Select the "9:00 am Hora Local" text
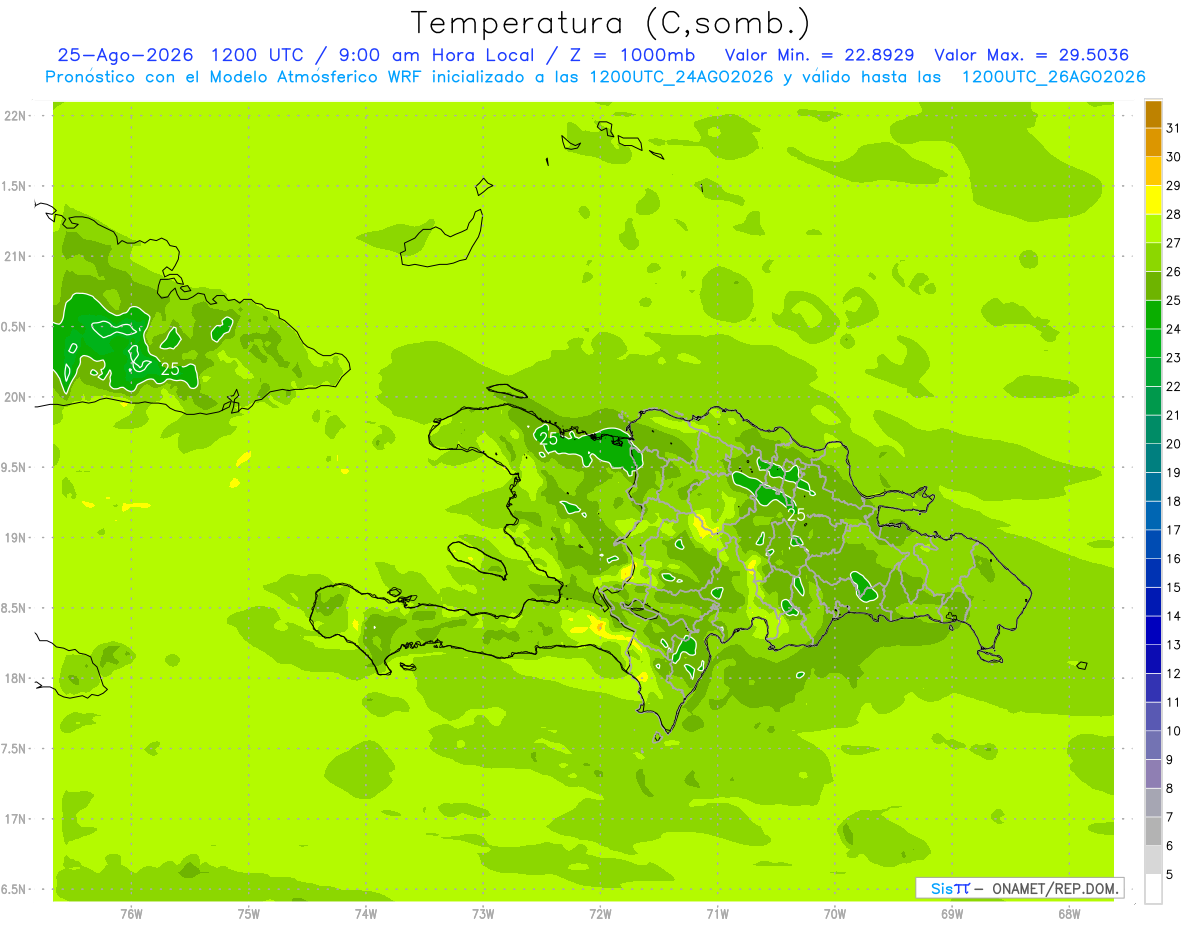Screen dimensions: 1200x927 pyautogui.click(x=436, y=54)
